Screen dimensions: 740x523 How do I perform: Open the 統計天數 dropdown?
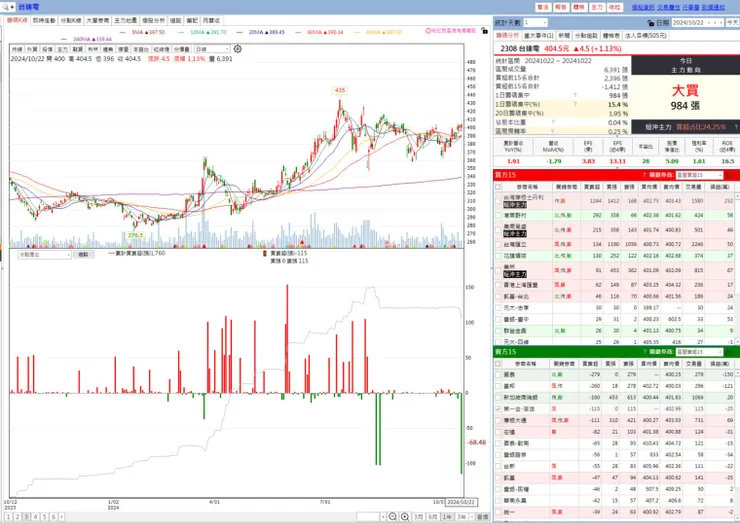point(535,23)
